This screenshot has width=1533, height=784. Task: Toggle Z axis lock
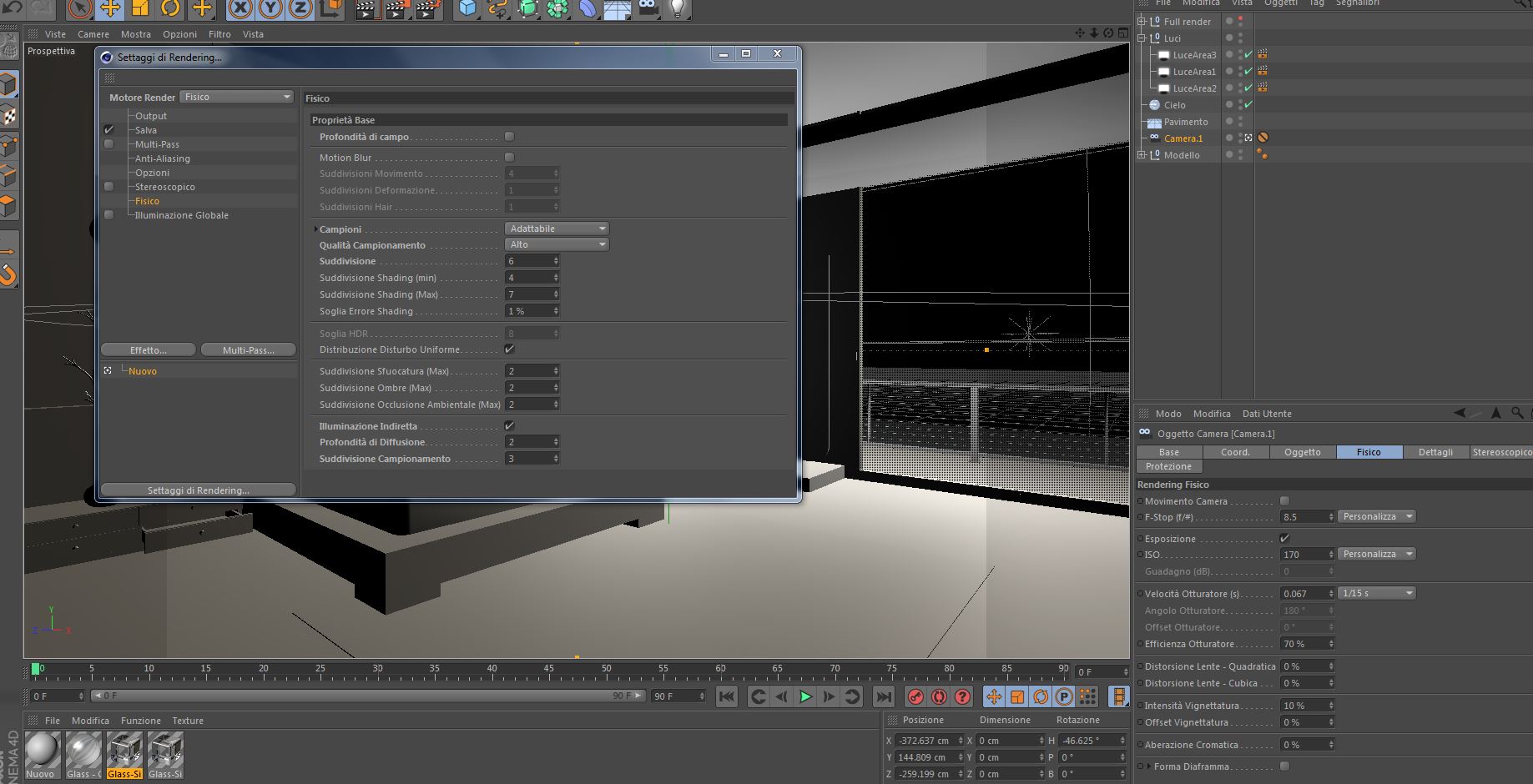coord(300,8)
